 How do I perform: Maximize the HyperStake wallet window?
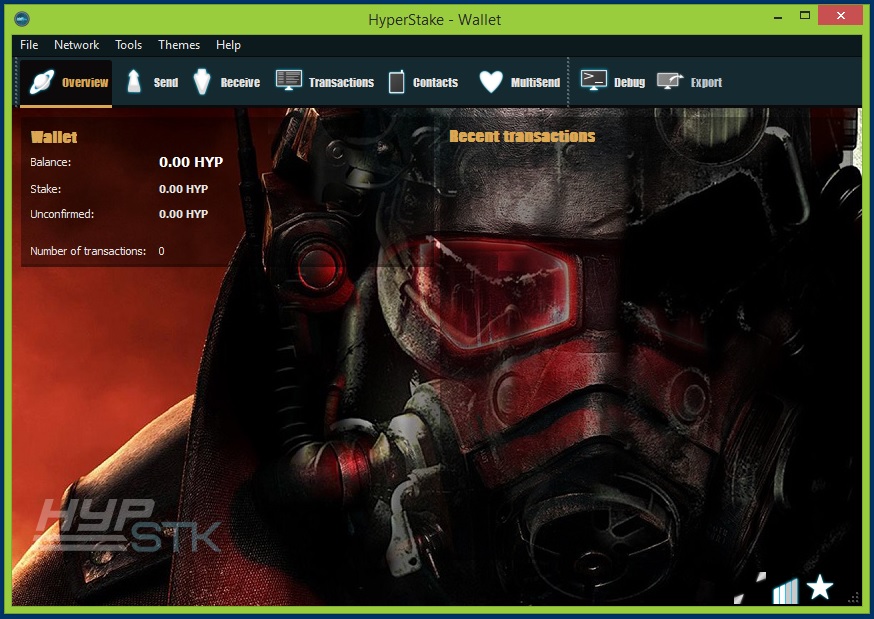click(x=804, y=16)
